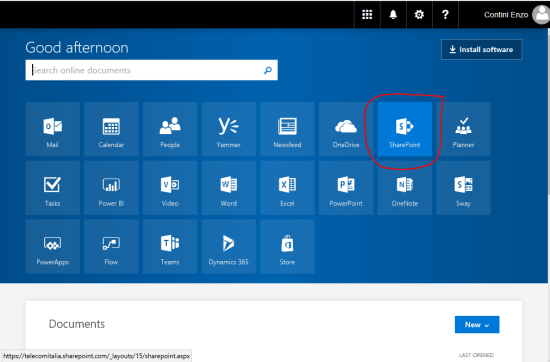
Task: Open the PowerPoint tile
Action: click(346, 188)
